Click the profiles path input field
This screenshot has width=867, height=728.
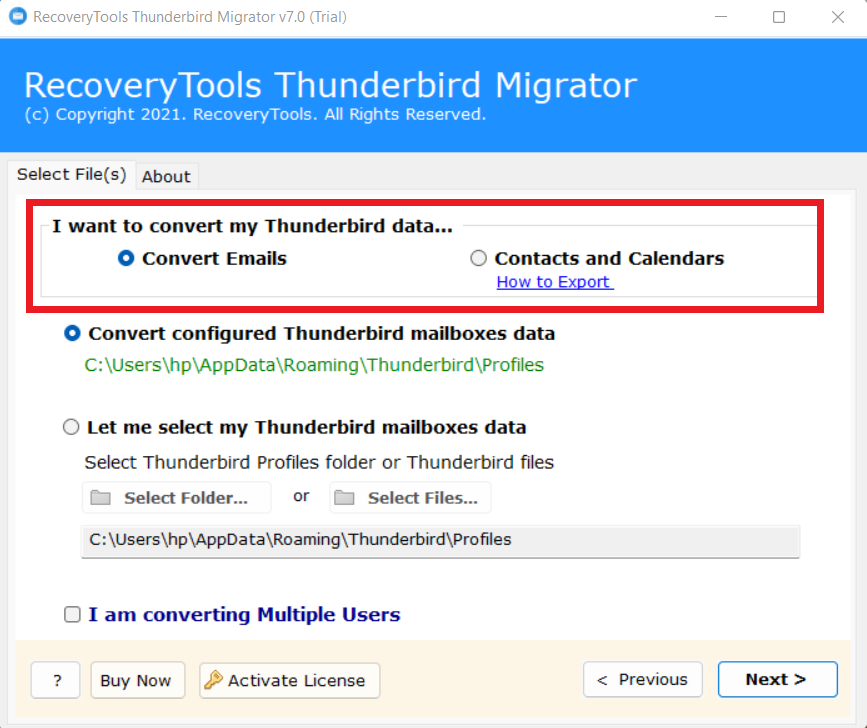440,541
